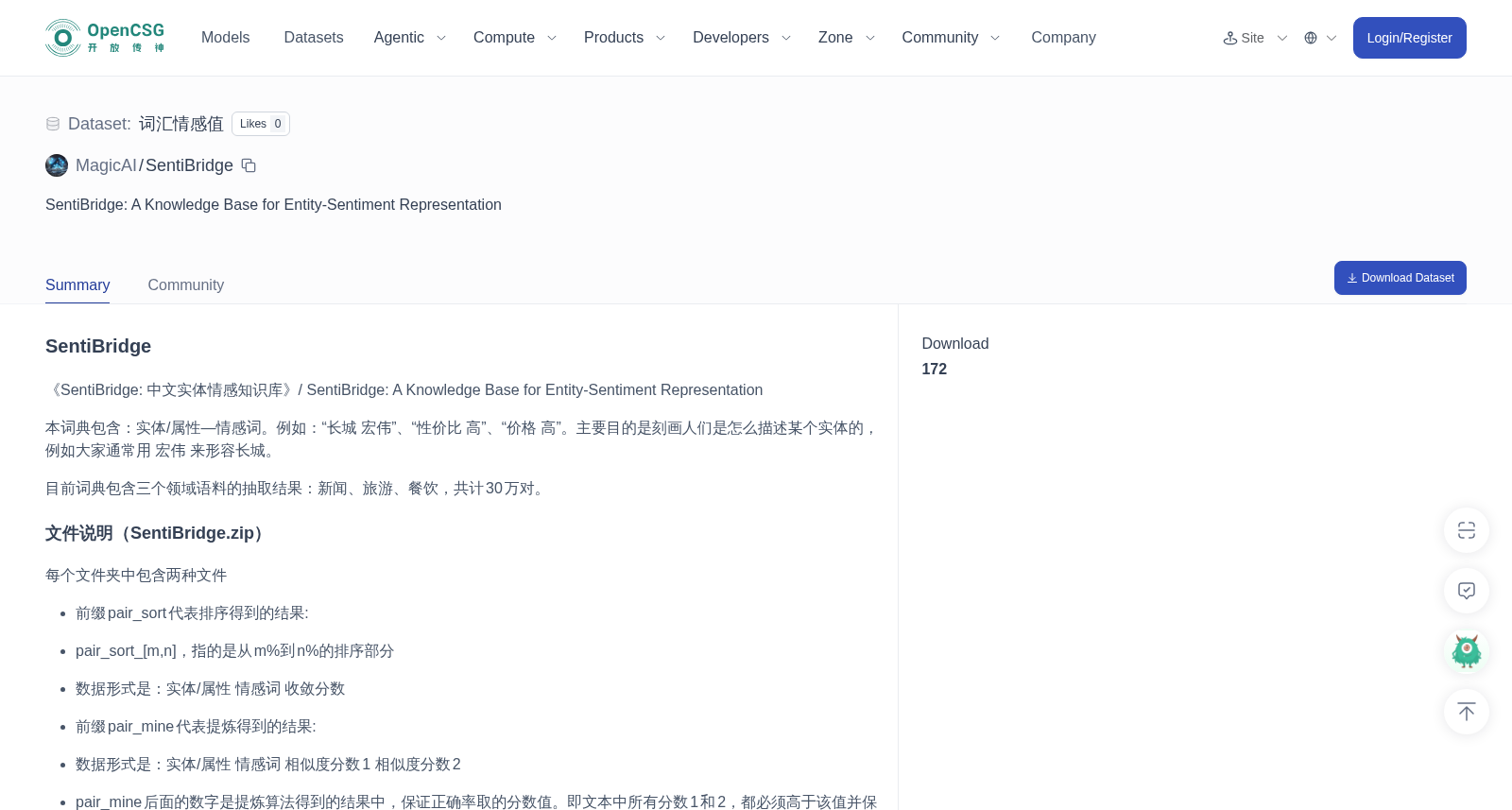Expand the Zone menu chevron
The height and width of the screenshot is (810, 1512).
click(x=870, y=38)
